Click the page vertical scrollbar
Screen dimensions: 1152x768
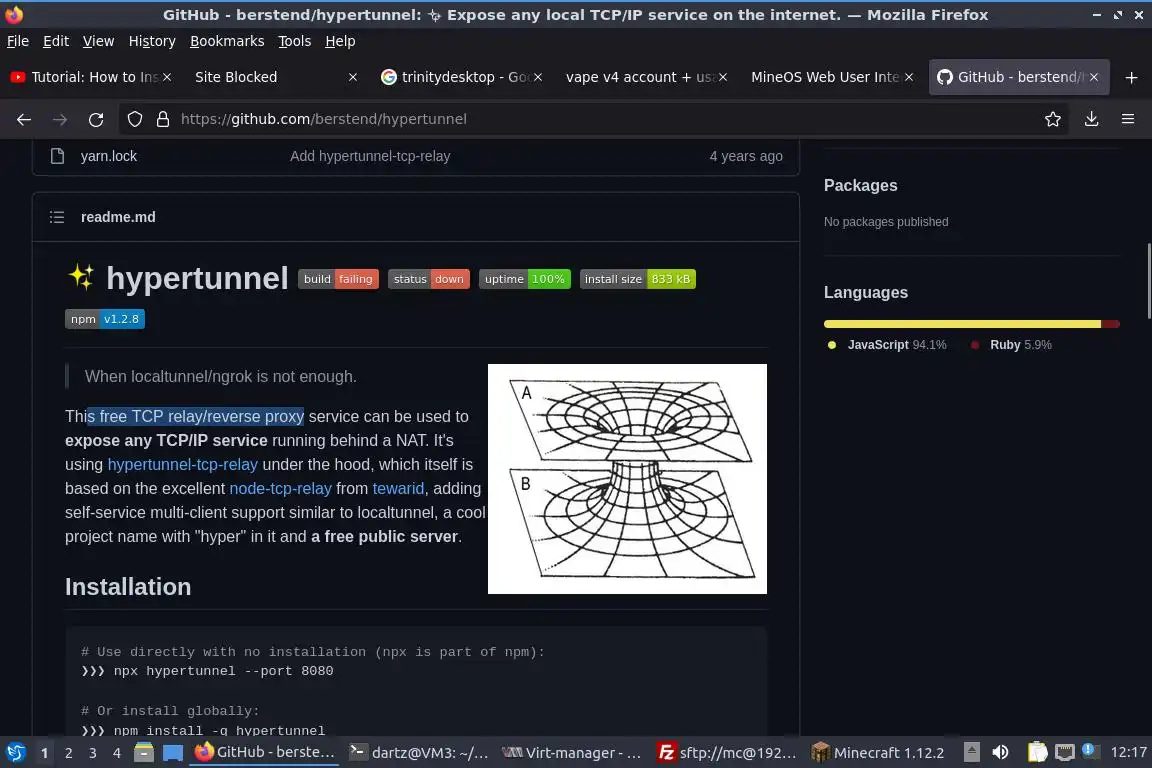(1148, 281)
